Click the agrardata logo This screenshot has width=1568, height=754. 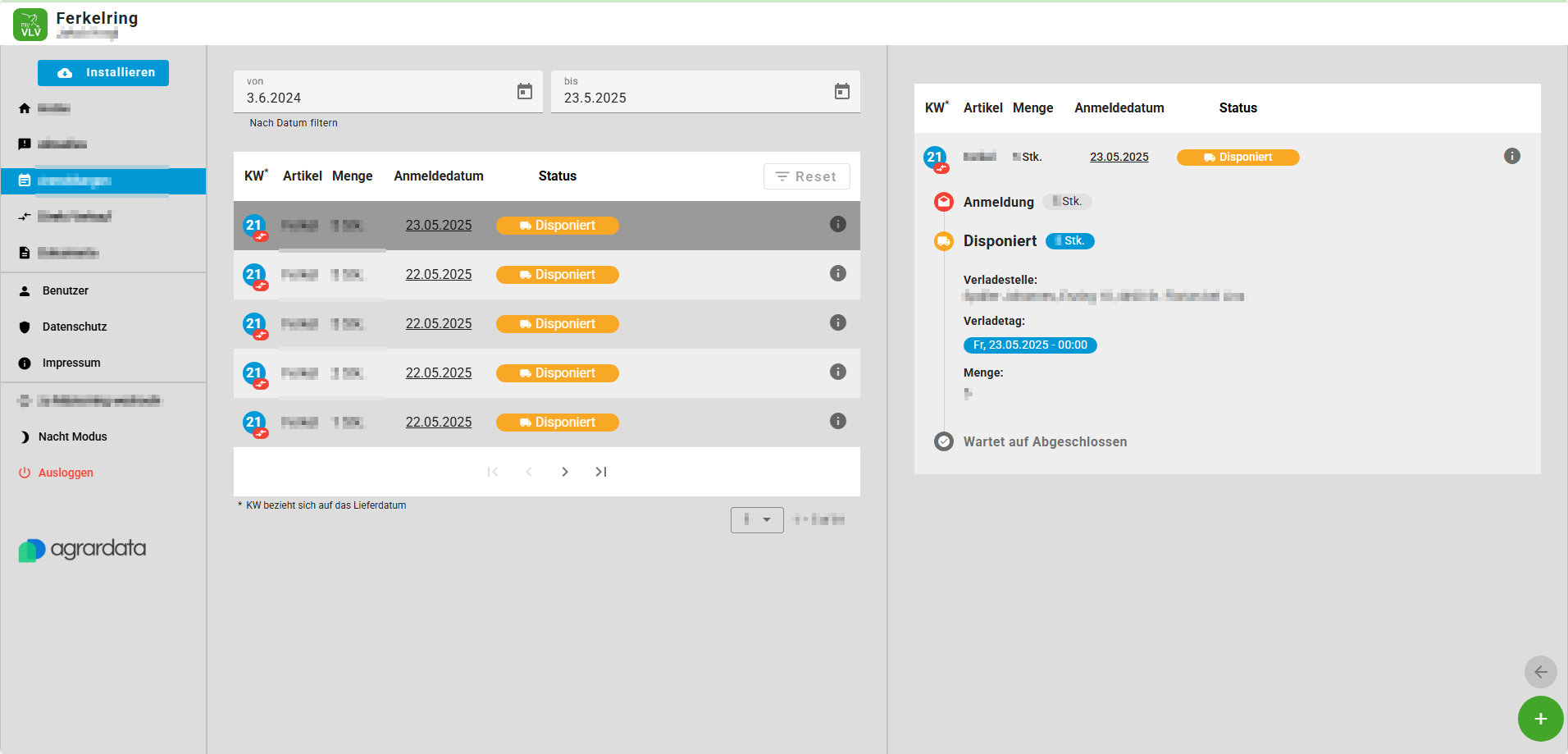(82, 549)
